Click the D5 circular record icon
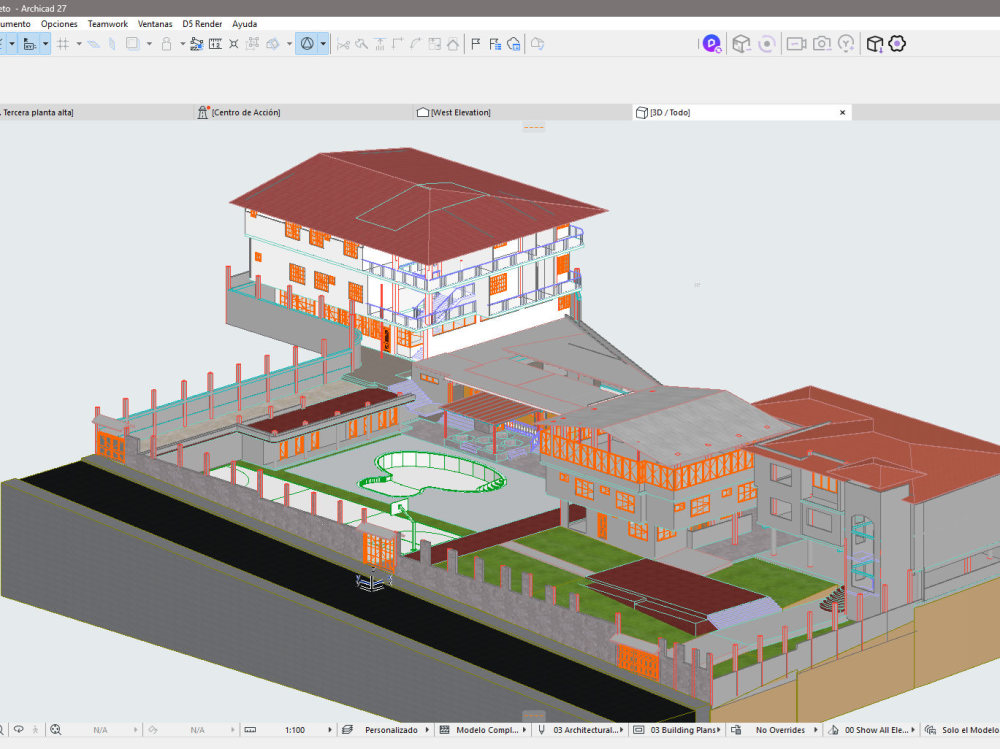The height and width of the screenshot is (749, 1000). coord(767,44)
